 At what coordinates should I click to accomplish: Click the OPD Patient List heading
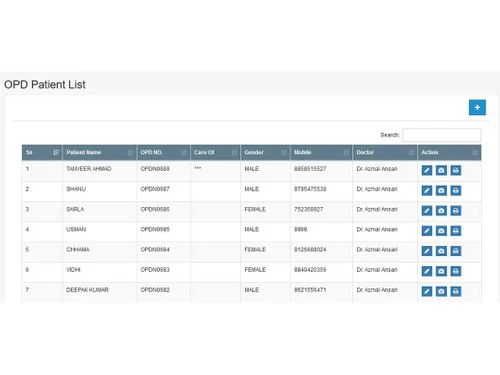tap(45, 85)
